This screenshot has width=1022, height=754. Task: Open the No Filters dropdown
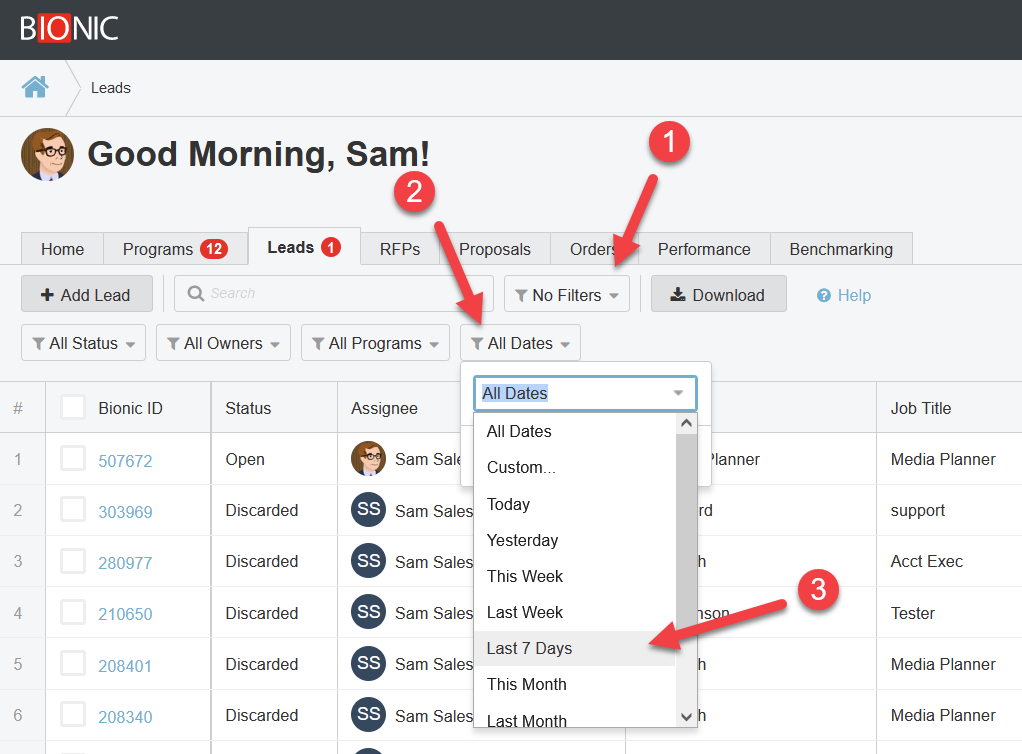tap(567, 295)
